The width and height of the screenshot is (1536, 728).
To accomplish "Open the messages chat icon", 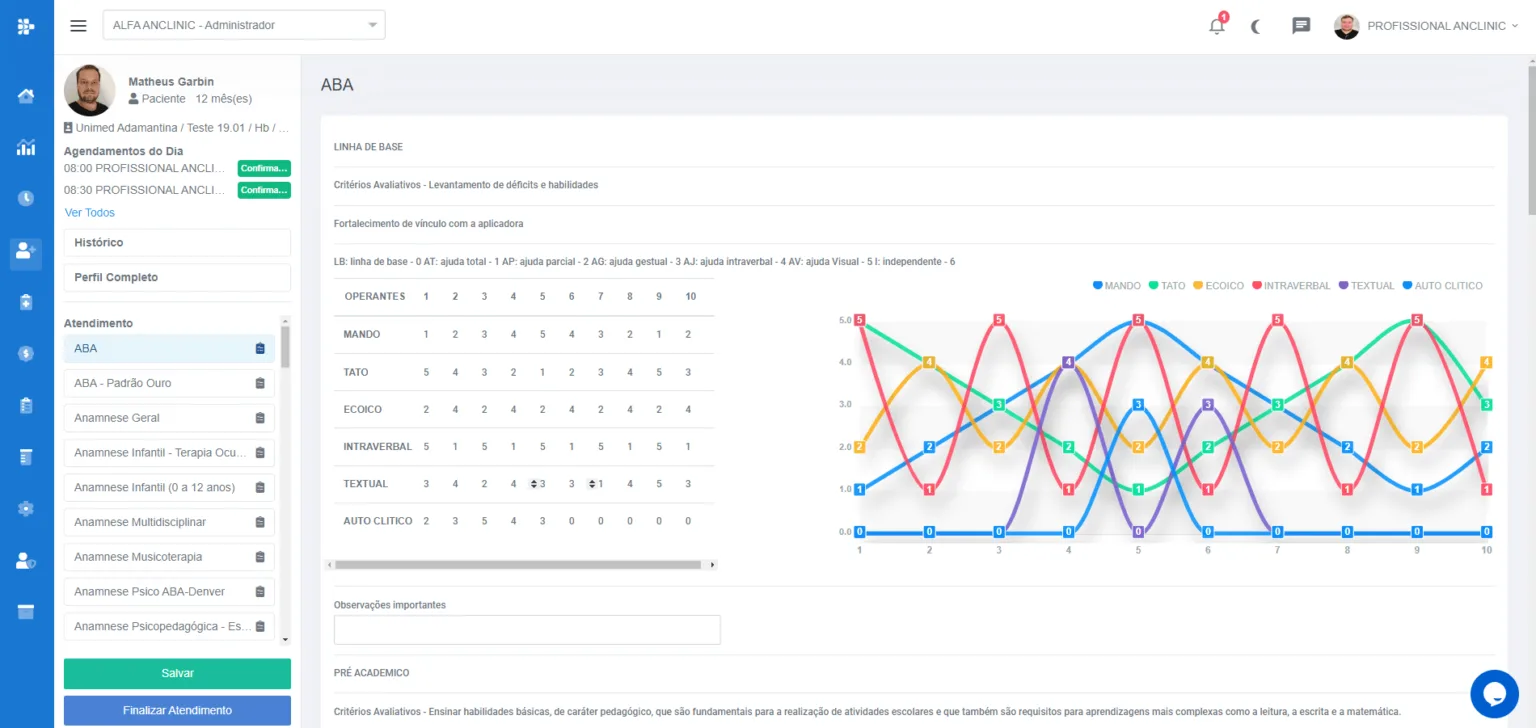I will [x=1301, y=26].
